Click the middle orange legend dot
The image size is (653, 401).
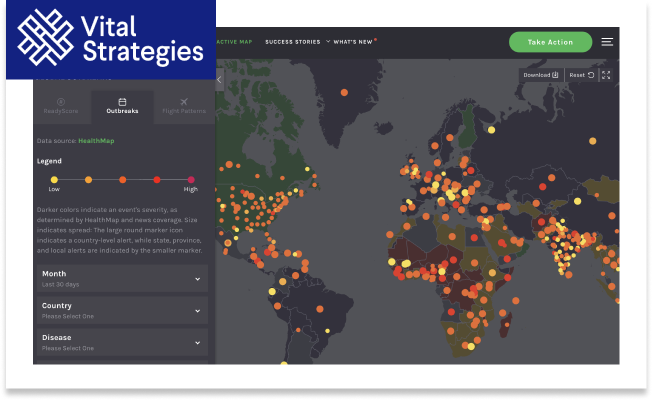122,180
